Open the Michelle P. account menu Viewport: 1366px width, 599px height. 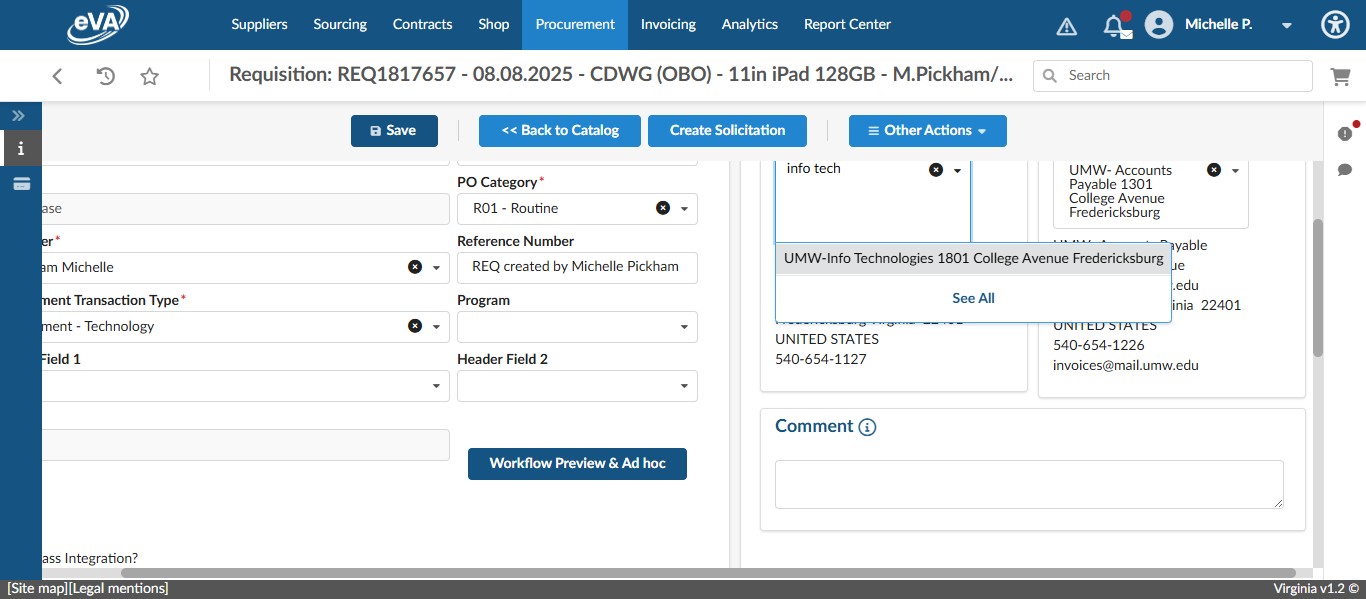click(x=1200, y=24)
